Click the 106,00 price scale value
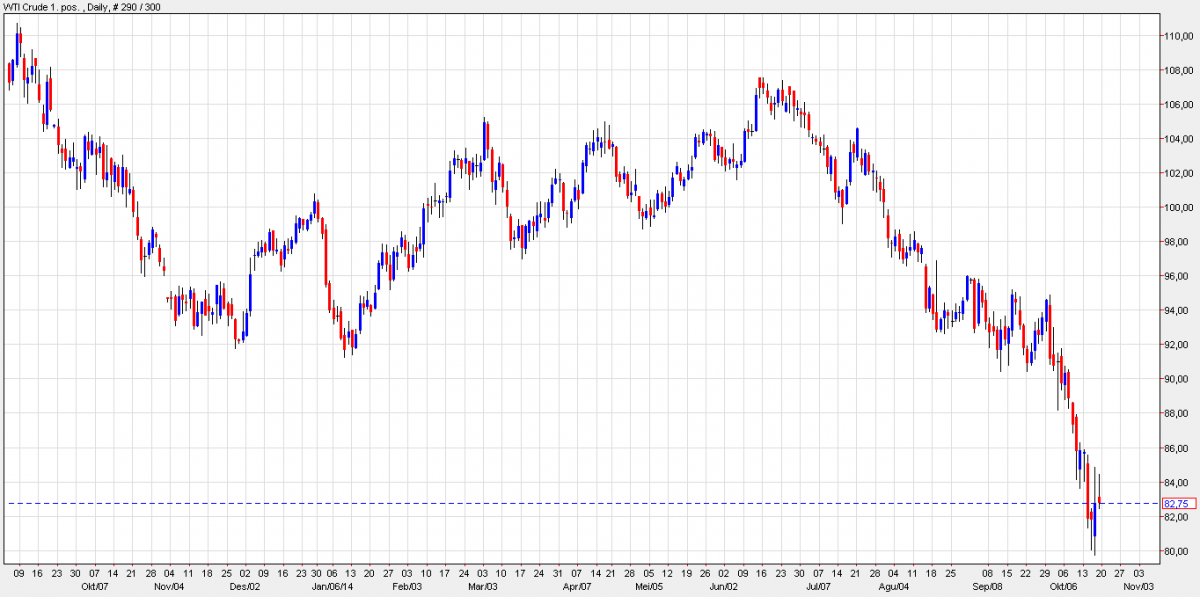Image resolution: width=1200 pixels, height=597 pixels. tap(1176, 105)
